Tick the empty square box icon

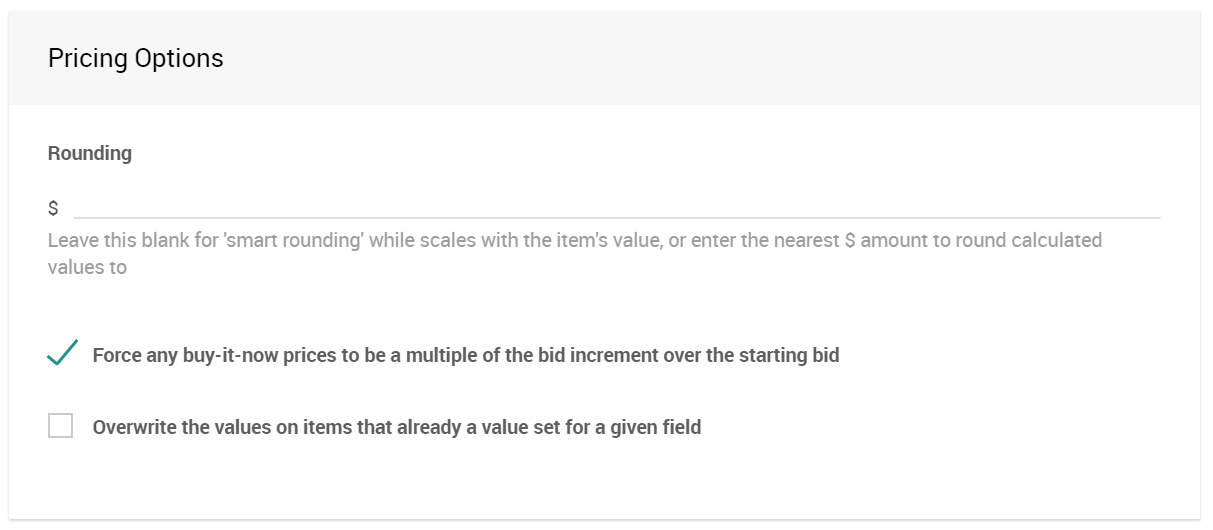point(61,427)
